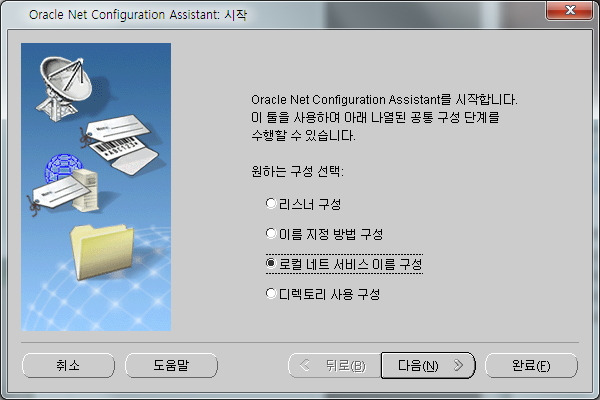Click the left chevron arrow on 뒤로

[305, 365]
